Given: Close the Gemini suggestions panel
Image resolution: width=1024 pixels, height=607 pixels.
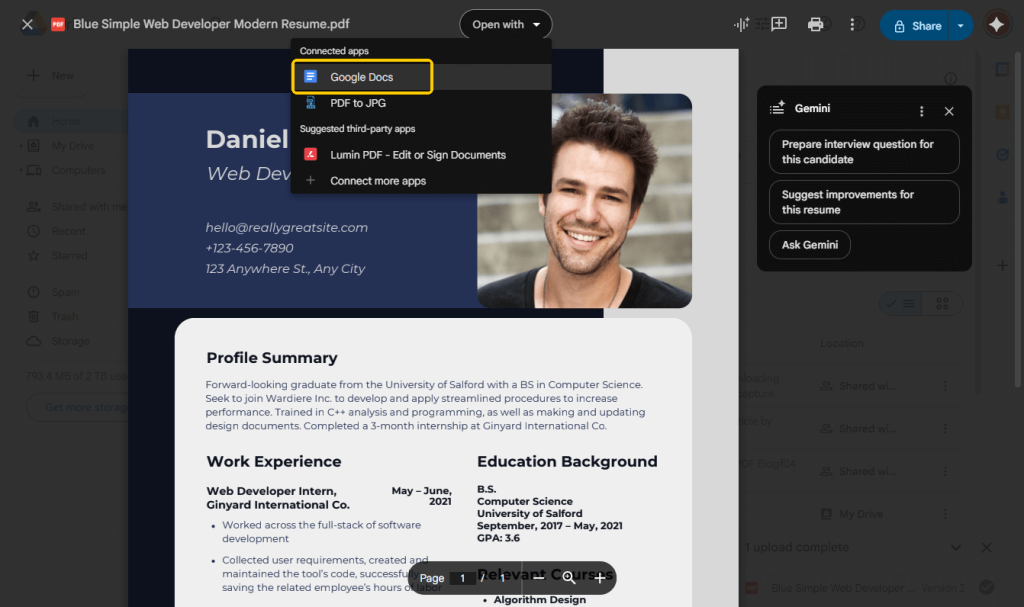Looking at the screenshot, I should [x=949, y=111].
